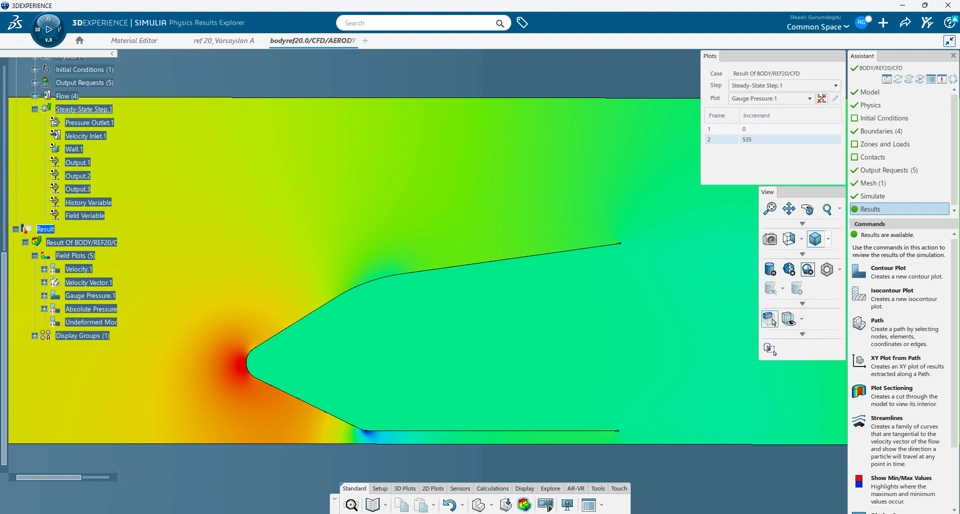Toggle the Zones and Loads checkbox
The image size is (960, 514).
tap(855, 144)
